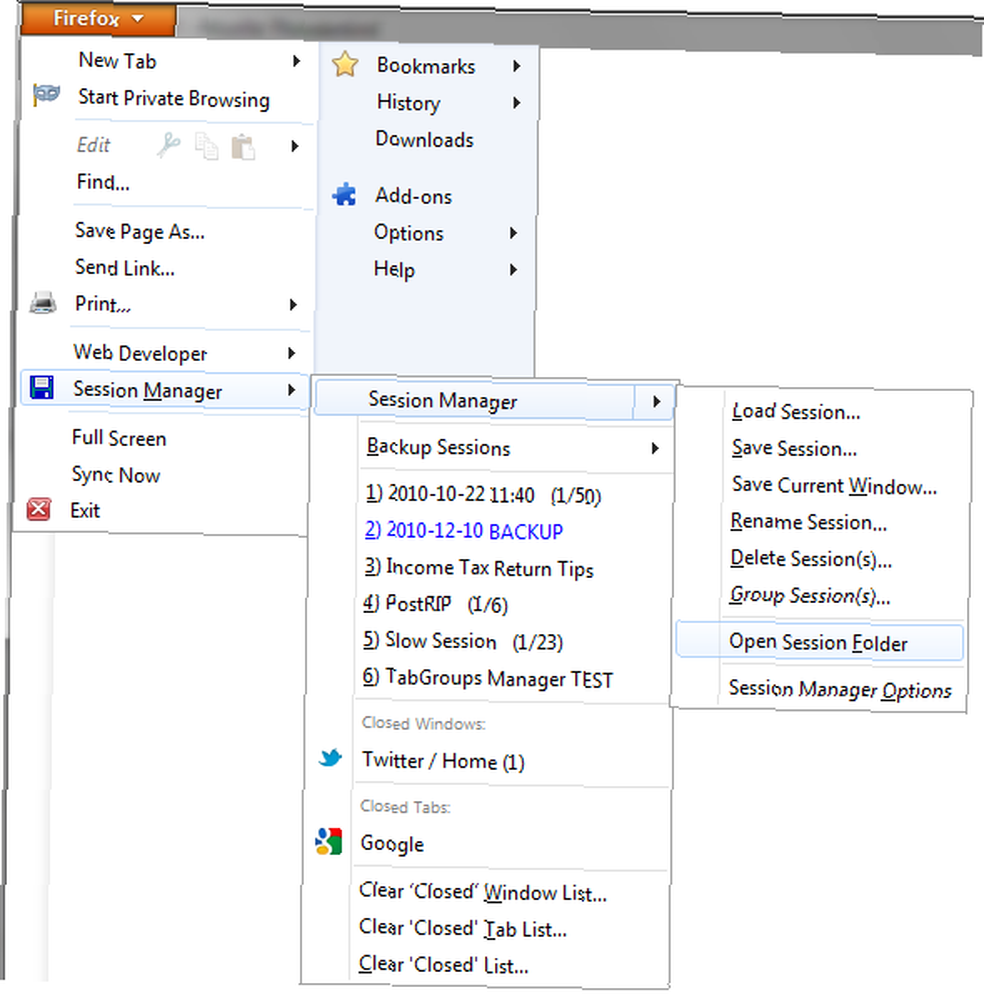Load the PostRIP session
The width and height of the screenshot is (984, 1000).
pos(436,604)
